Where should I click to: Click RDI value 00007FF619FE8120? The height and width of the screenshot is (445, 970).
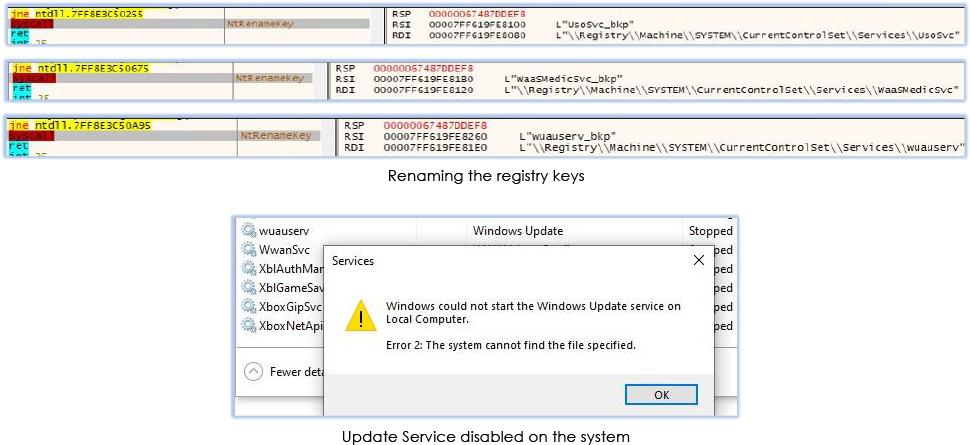(x=423, y=91)
